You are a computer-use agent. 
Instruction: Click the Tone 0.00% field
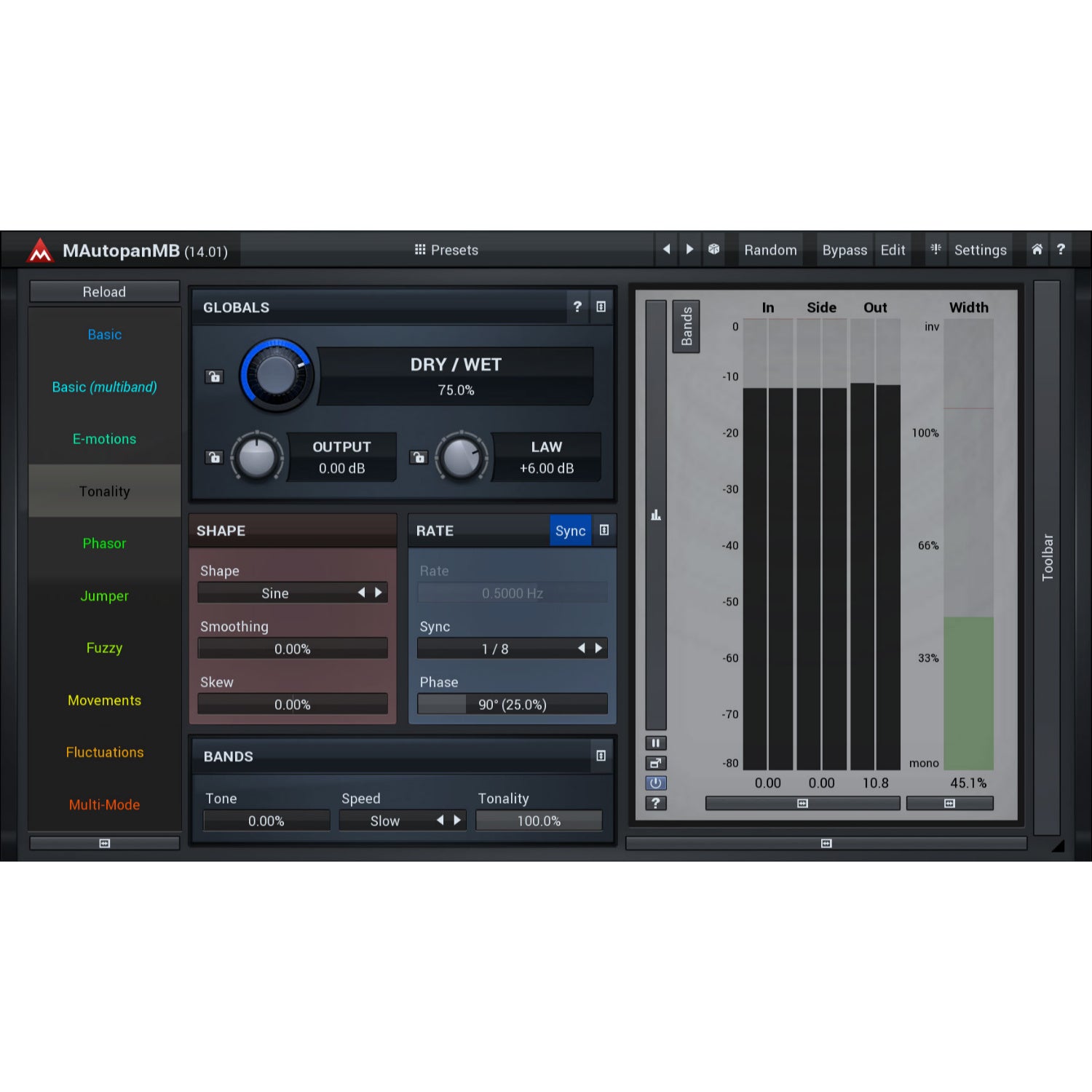click(266, 820)
